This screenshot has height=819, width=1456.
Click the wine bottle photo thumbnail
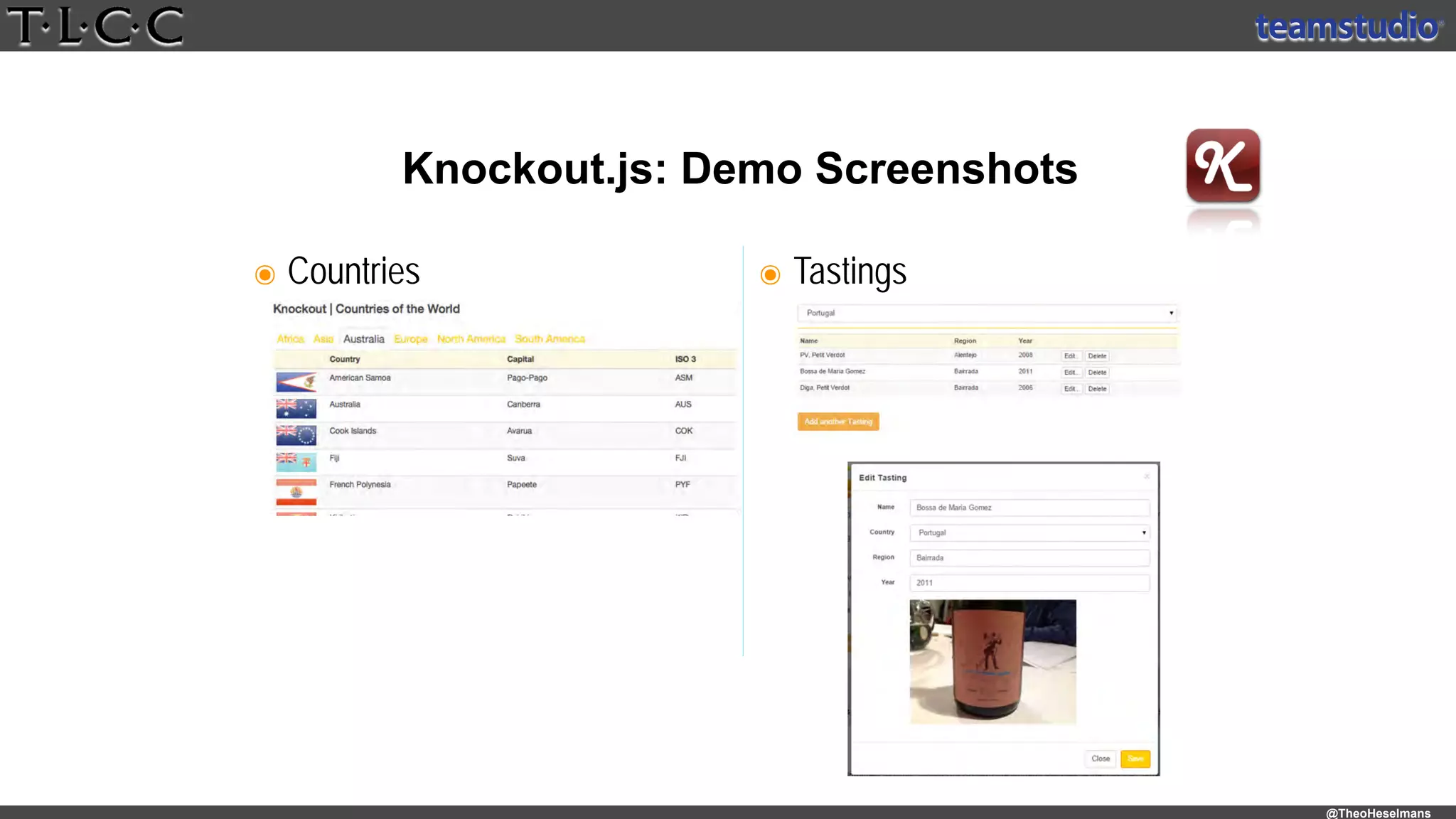coord(993,662)
